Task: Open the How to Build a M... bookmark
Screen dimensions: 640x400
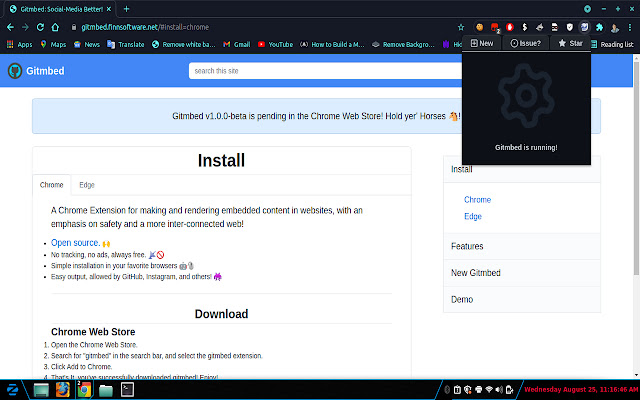Action: tap(332, 44)
